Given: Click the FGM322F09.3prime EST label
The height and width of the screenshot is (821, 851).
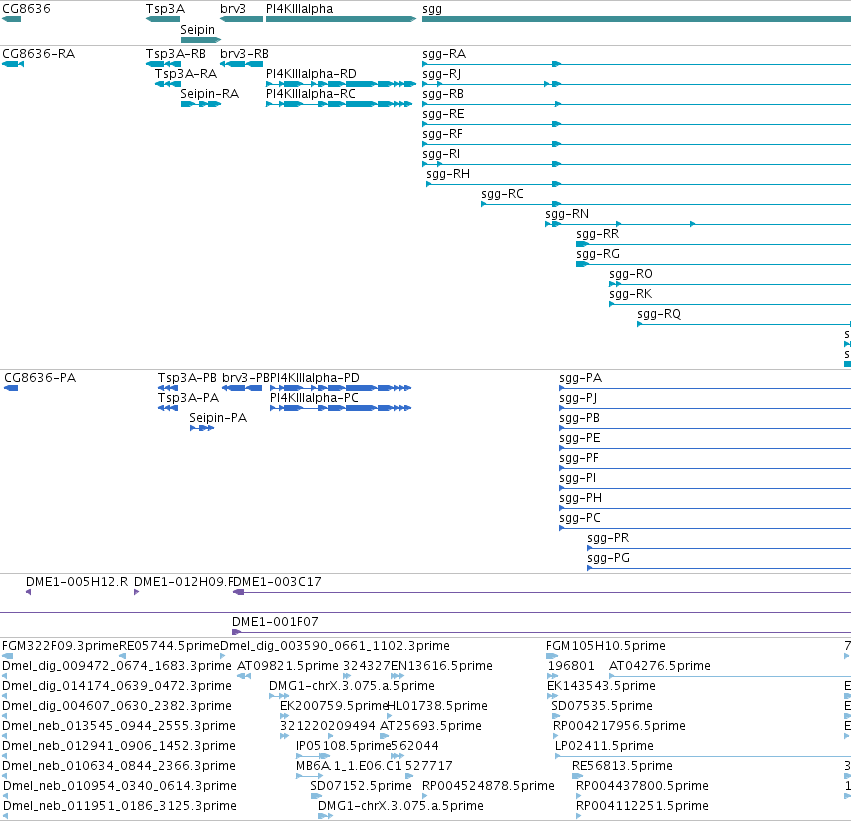Looking at the screenshot, I should (x=60, y=646).
